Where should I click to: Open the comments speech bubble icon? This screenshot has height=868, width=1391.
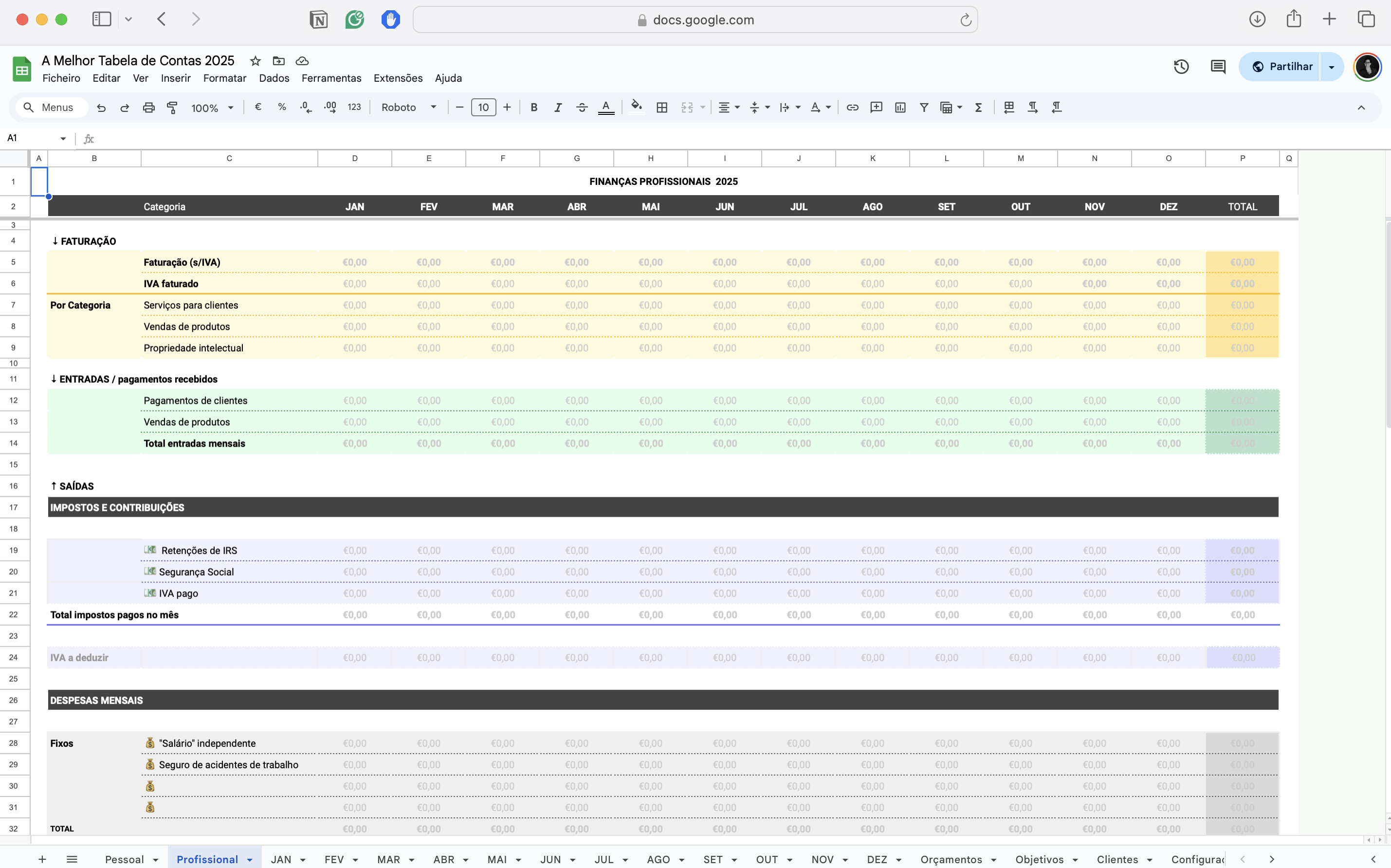(x=1218, y=67)
